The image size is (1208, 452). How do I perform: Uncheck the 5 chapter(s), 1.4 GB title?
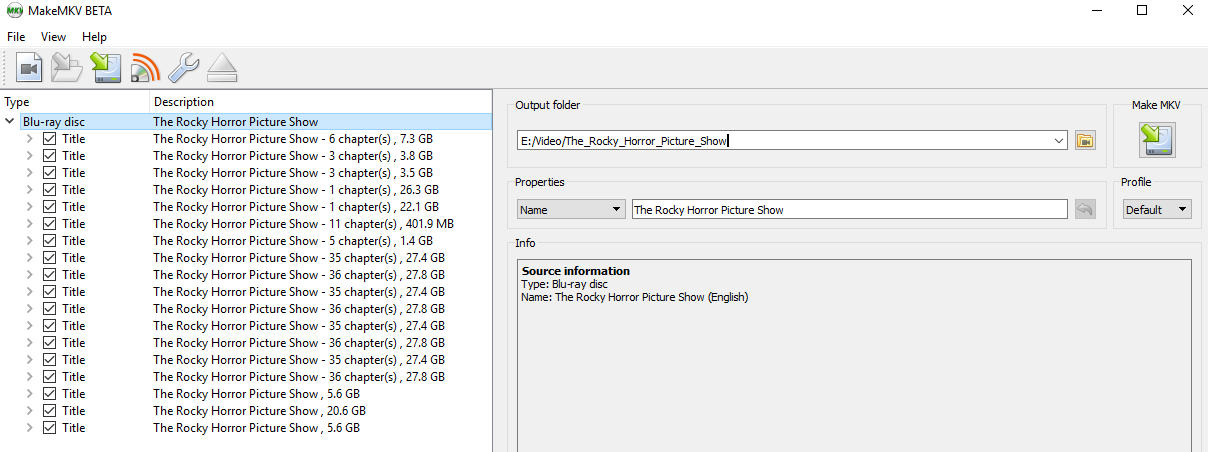(x=49, y=241)
